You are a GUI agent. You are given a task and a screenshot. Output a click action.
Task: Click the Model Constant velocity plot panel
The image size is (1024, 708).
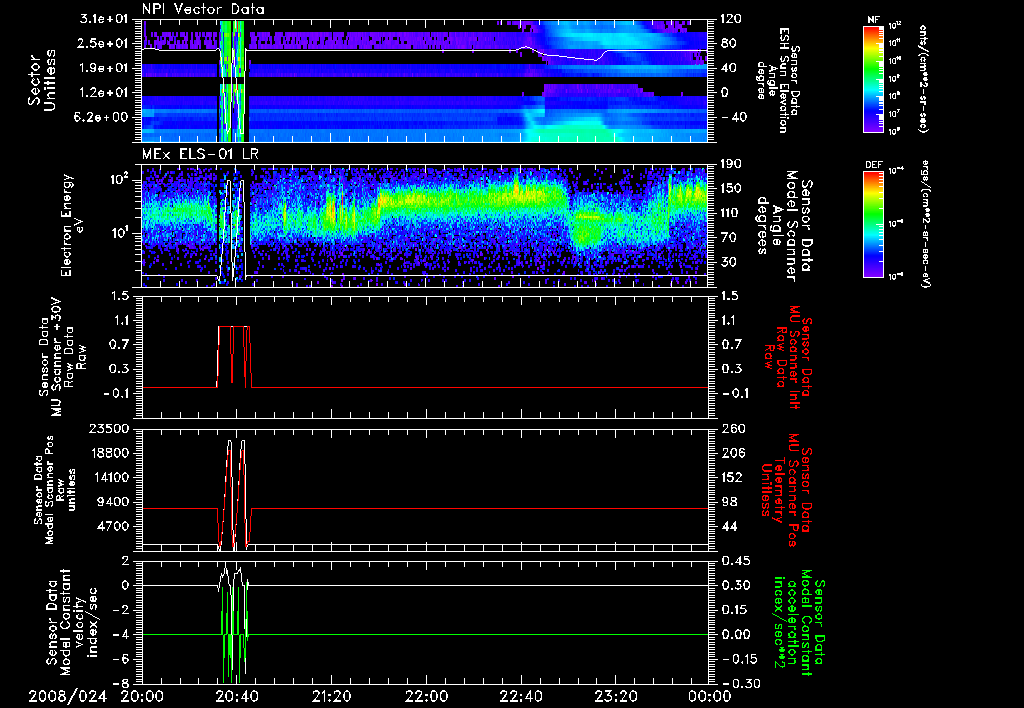[424, 622]
